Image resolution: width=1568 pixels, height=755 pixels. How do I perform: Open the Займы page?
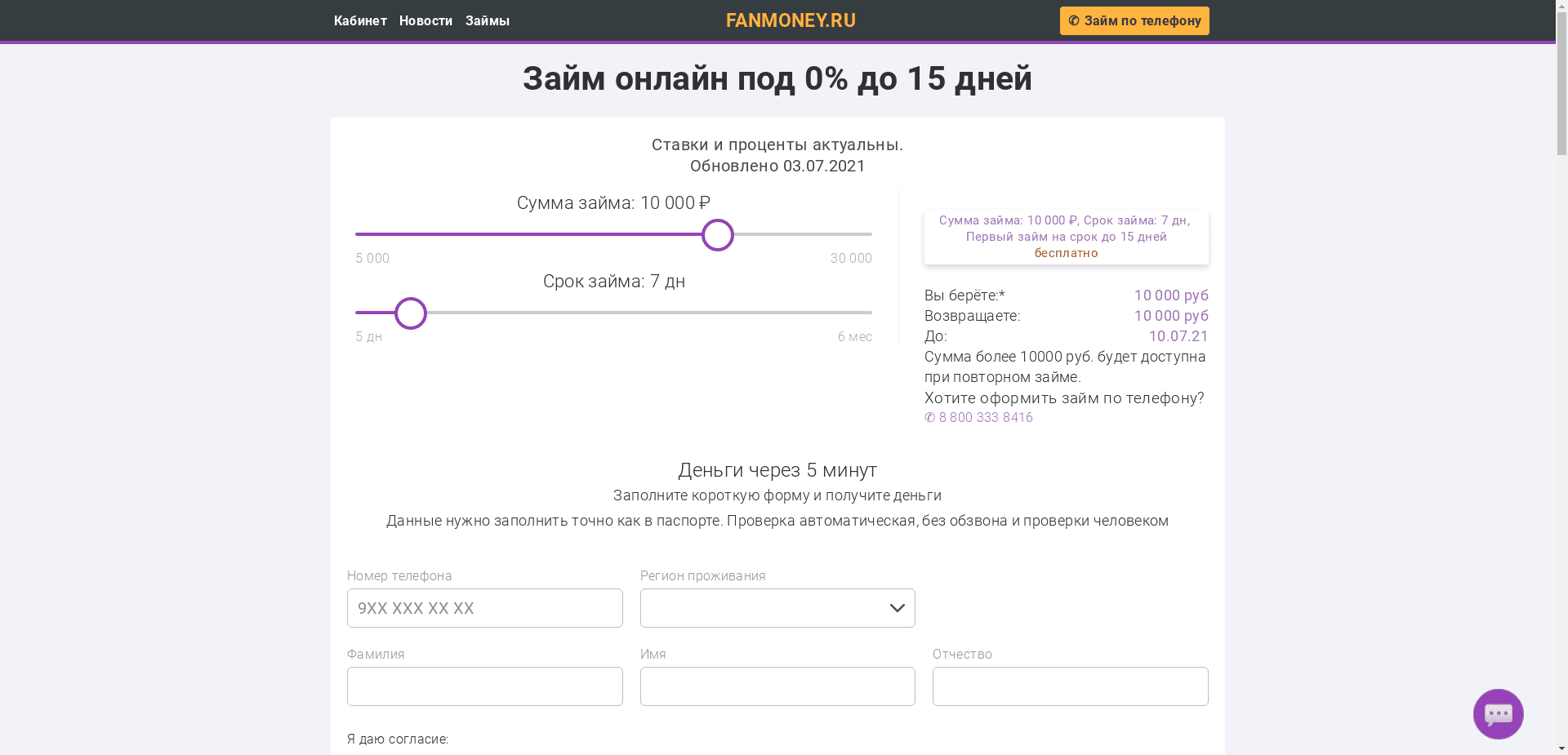(x=487, y=20)
